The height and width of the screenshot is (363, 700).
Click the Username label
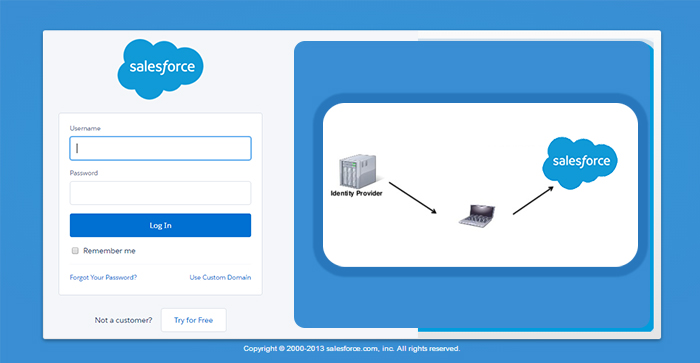coord(85,128)
